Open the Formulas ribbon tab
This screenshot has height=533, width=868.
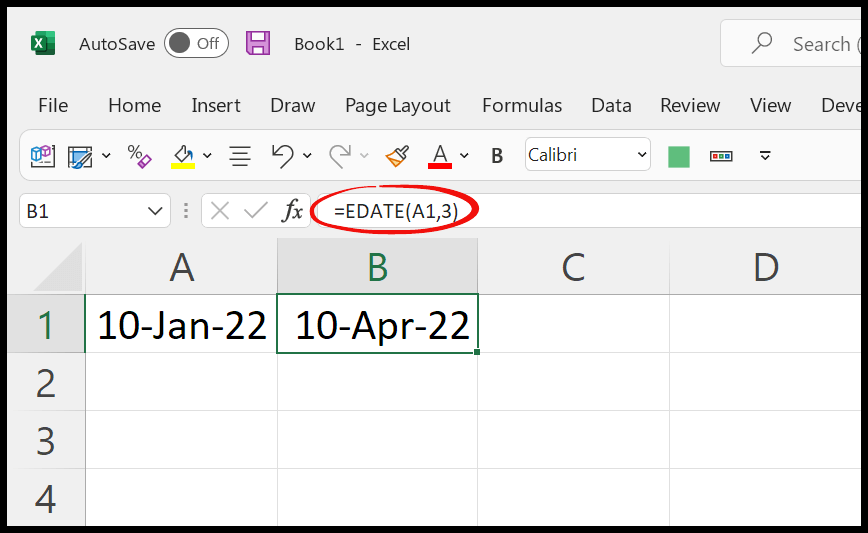(x=522, y=105)
